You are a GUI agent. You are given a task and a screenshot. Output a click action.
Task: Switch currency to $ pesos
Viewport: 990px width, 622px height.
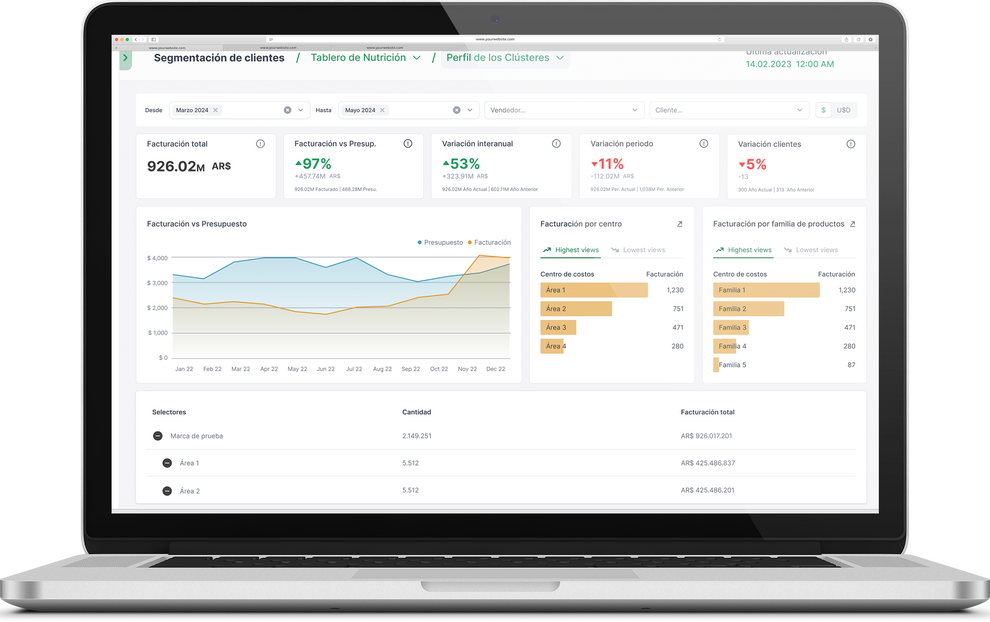pyautogui.click(x=824, y=110)
